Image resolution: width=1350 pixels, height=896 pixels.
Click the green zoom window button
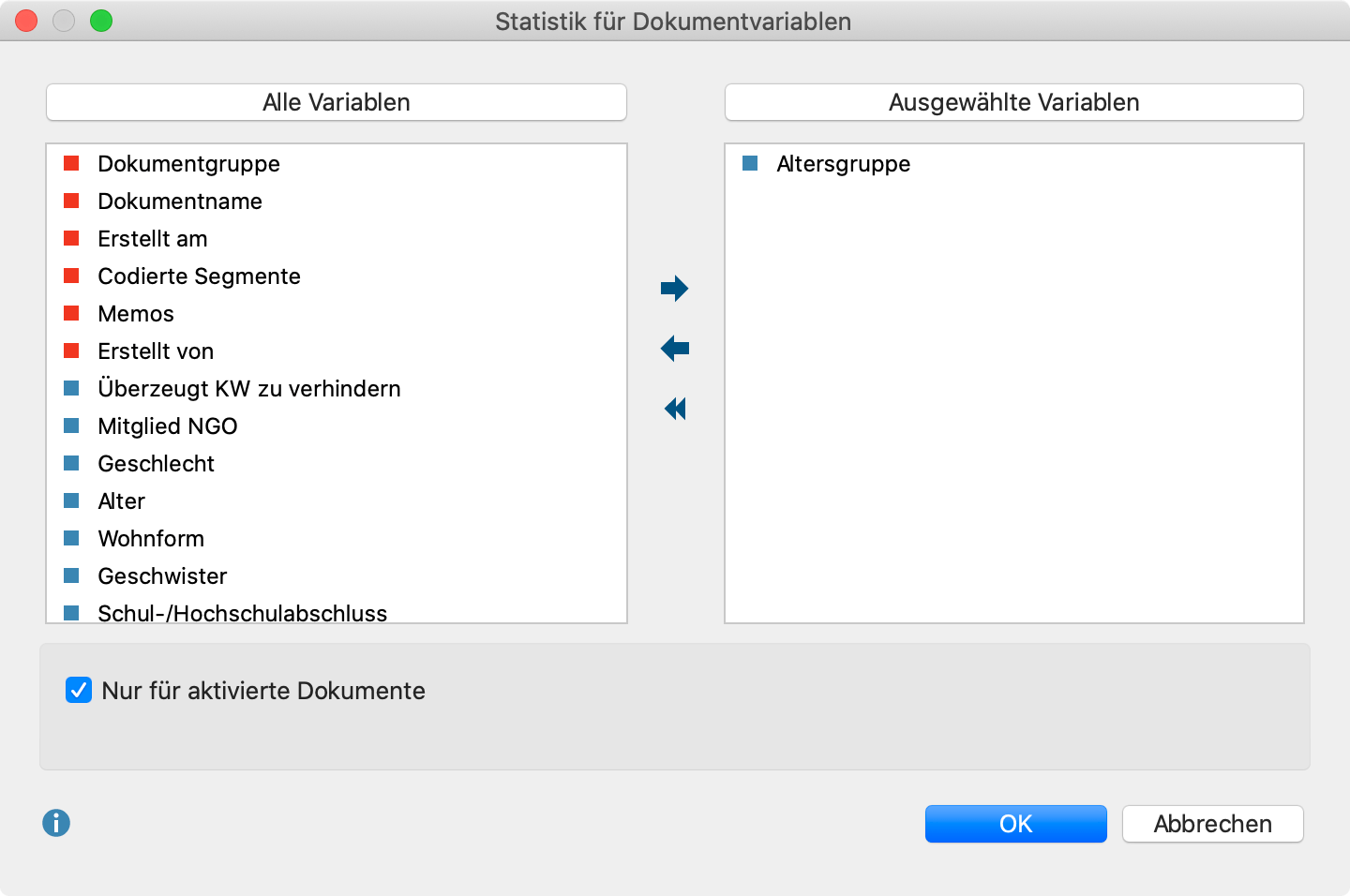(x=101, y=21)
